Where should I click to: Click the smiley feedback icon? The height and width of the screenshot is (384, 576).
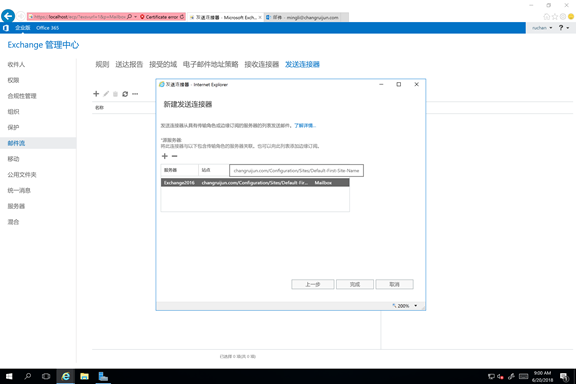[x=571, y=17]
